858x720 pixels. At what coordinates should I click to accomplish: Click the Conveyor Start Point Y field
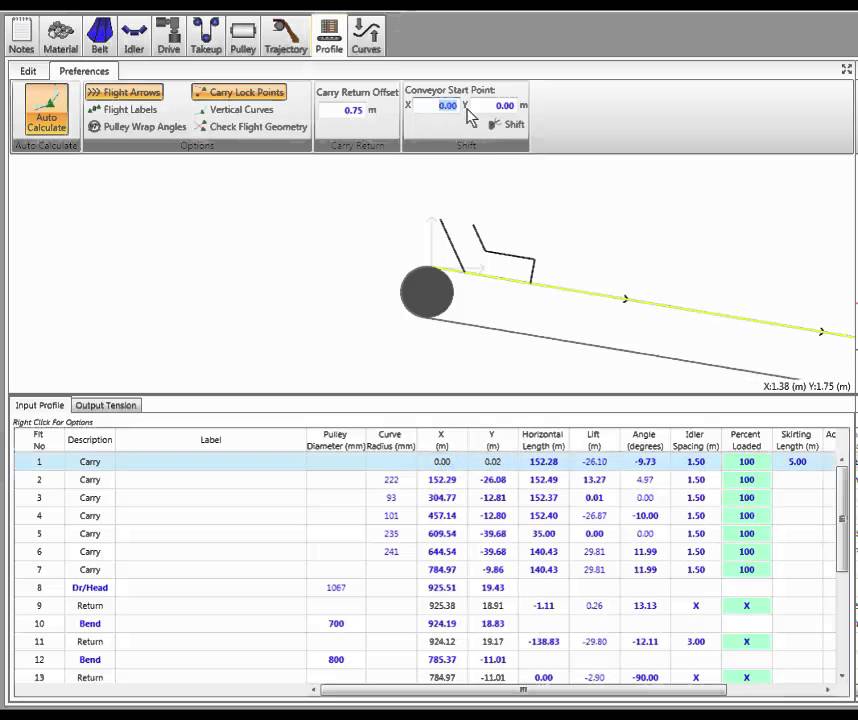click(x=494, y=106)
